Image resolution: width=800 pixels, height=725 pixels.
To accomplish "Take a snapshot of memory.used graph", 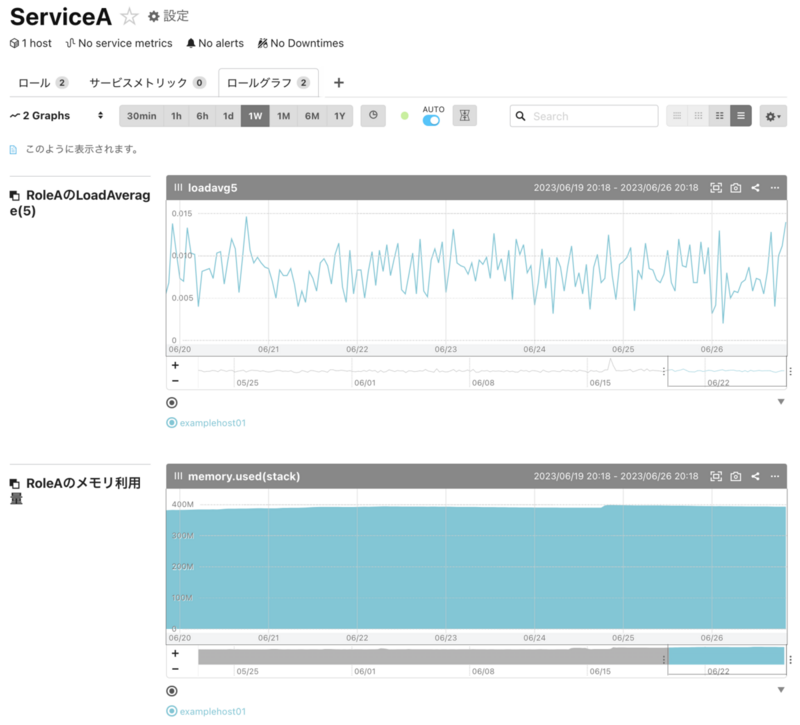I will click(735, 476).
